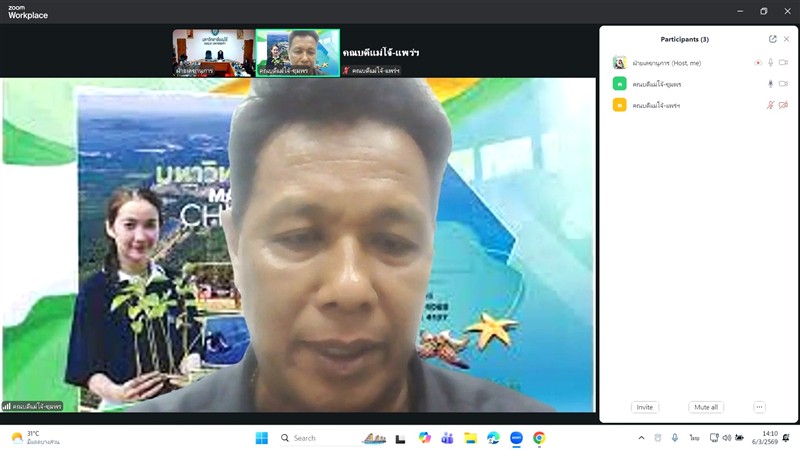This screenshot has height=450, width=800.
Task: Select the active speaker's highlighted video thumbnail
Action: [297, 52]
